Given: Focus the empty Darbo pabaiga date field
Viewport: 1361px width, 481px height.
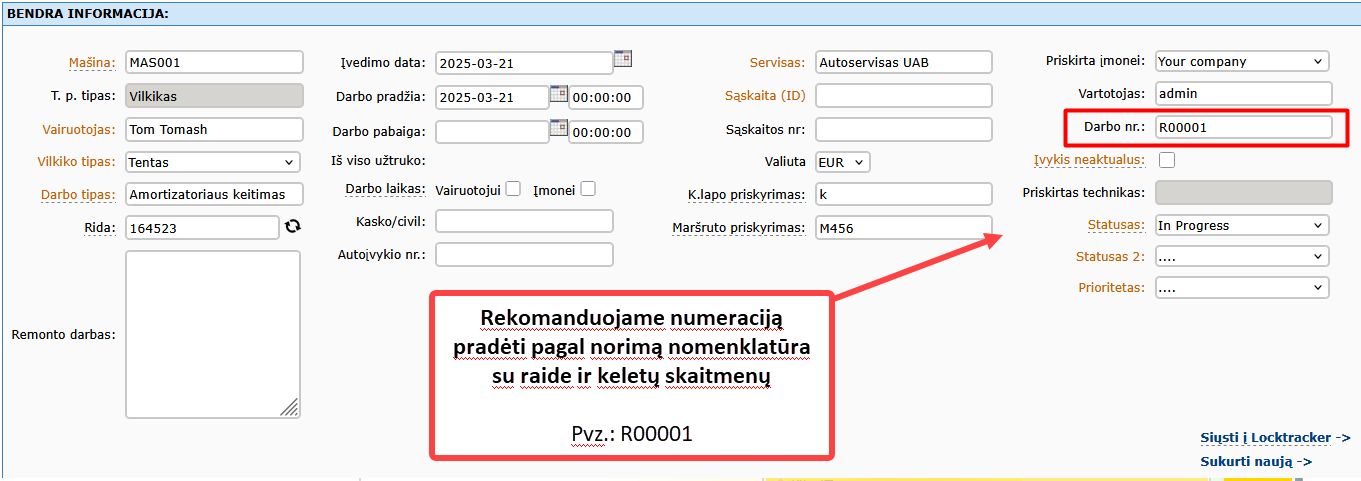Looking at the screenshot, I should pos(492,131).
